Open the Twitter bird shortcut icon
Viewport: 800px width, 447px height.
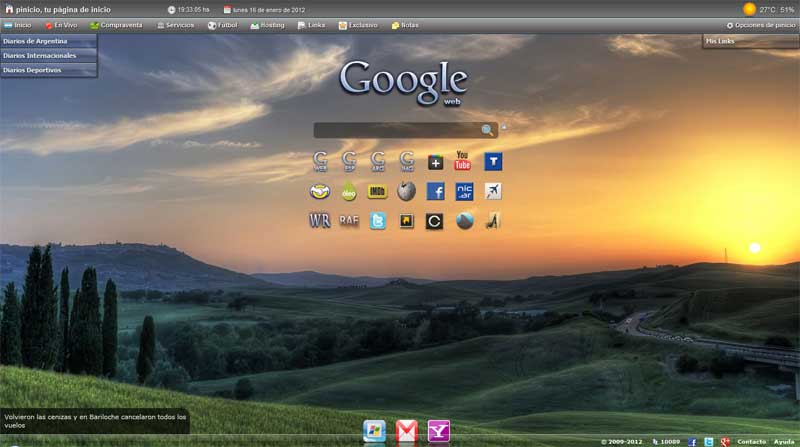click(x=377, y=221)
